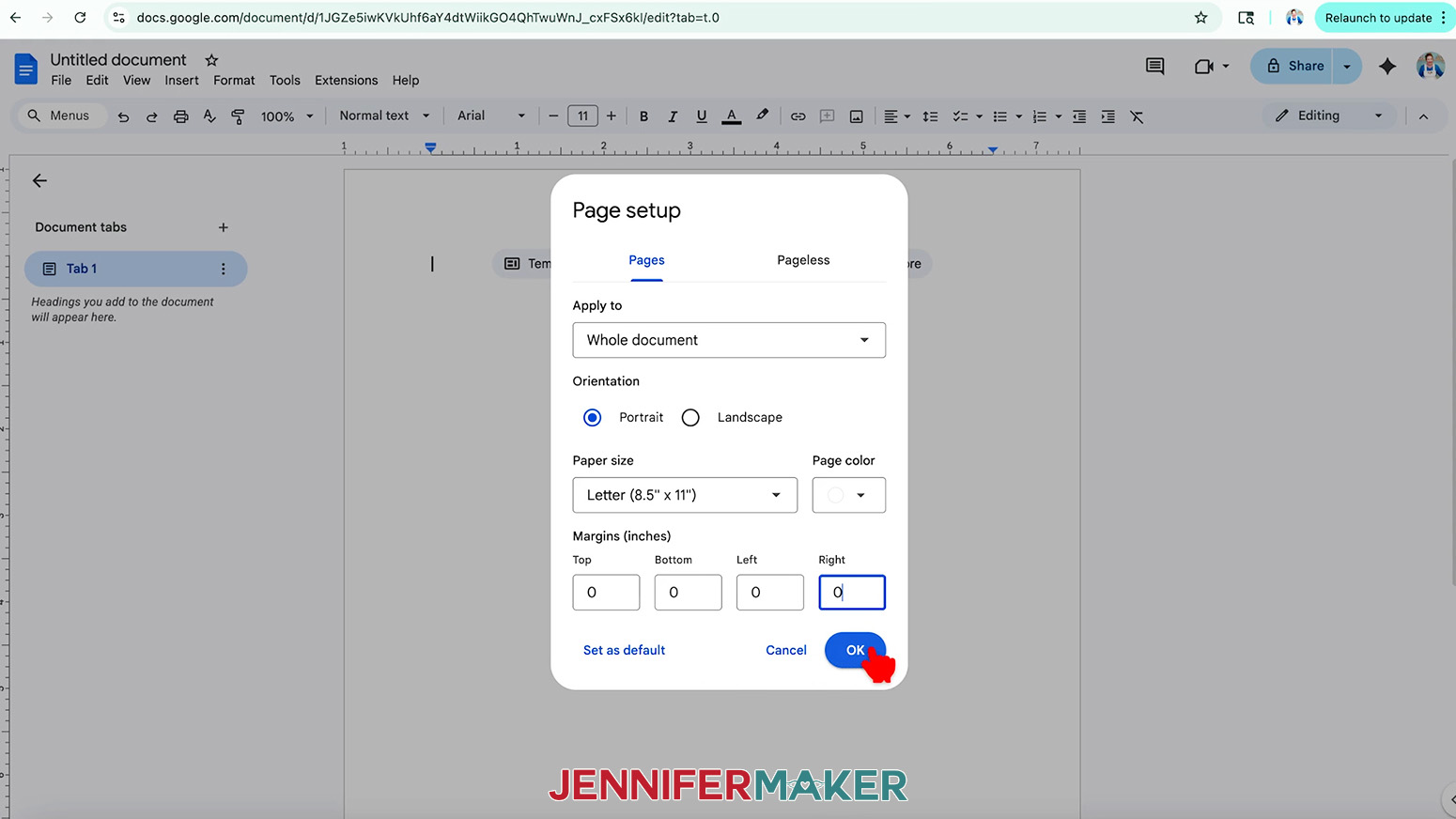Open the Editing mode dropdown
Image resolution: width=1456 pixels, height=819 pixels.
click(1328, 116)
